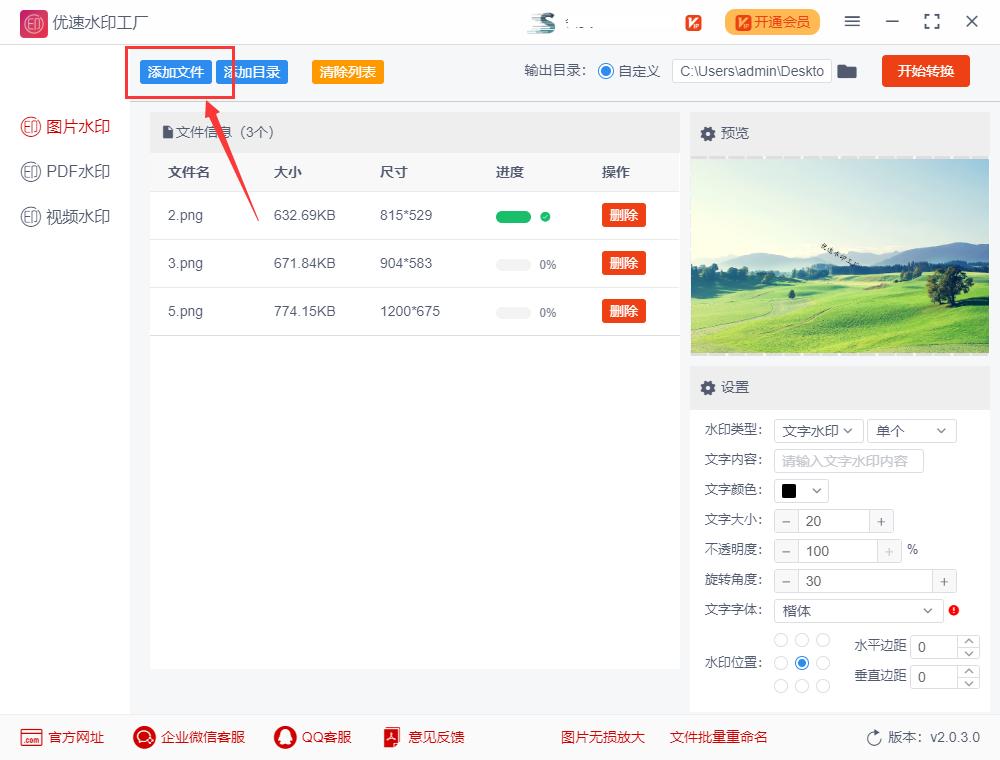This screenshot has height=760, width=1000.
Task: Expand the 单个 mode dropdown
Action: click(911, 430)
